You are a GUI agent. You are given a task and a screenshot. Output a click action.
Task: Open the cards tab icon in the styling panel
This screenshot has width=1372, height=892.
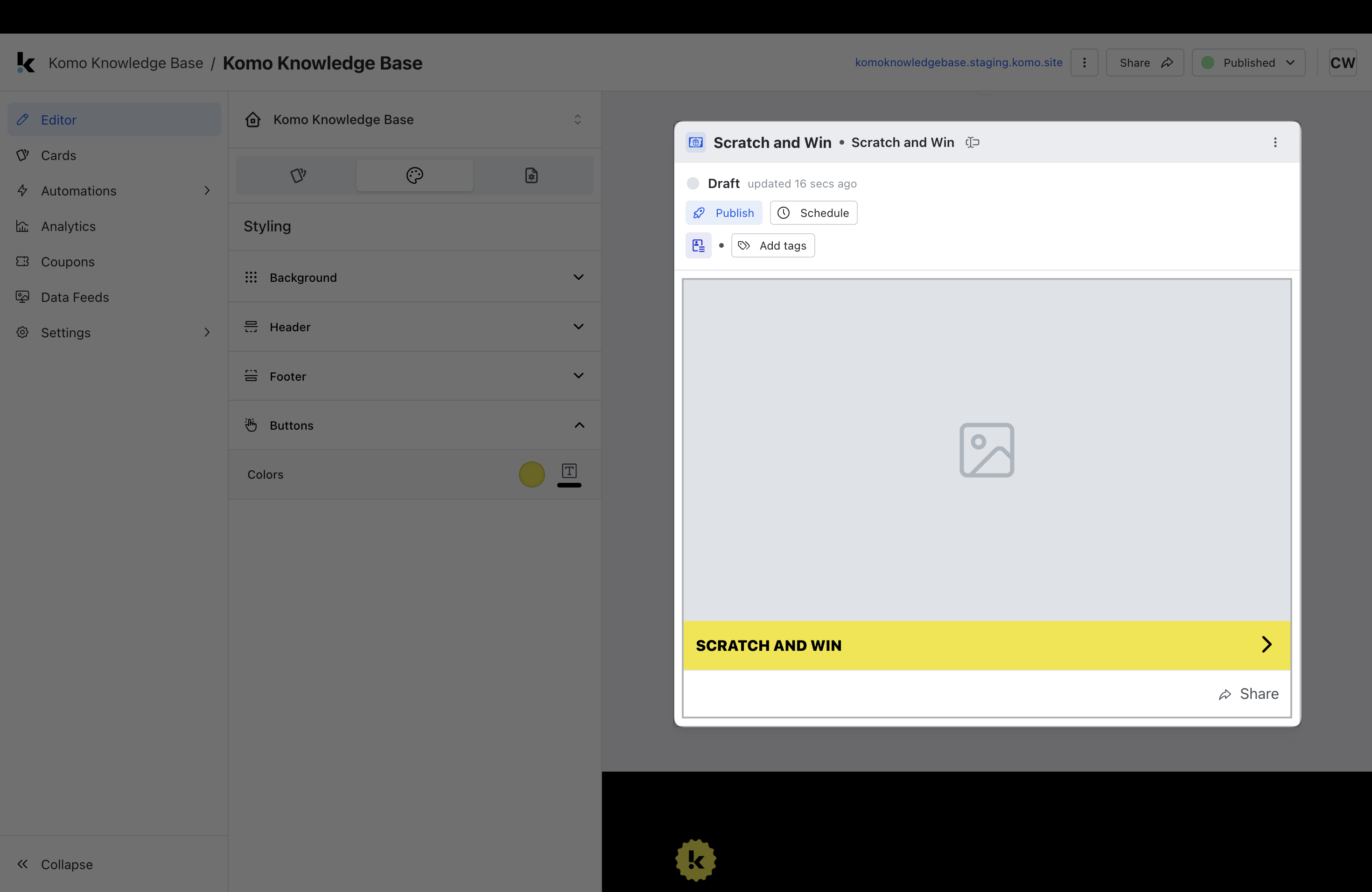[x=298, y=175]
